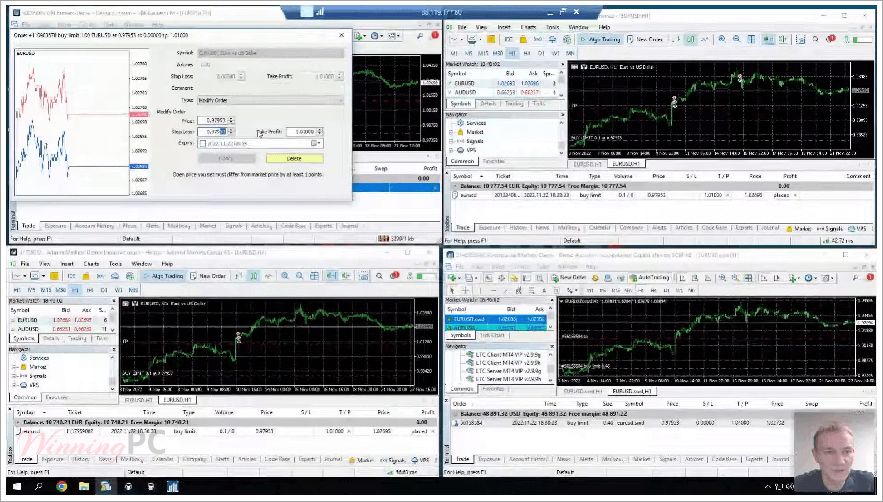Click Services item in top-right Navigator
Screen dimensions: 883x502
click(x=475, y=123)
